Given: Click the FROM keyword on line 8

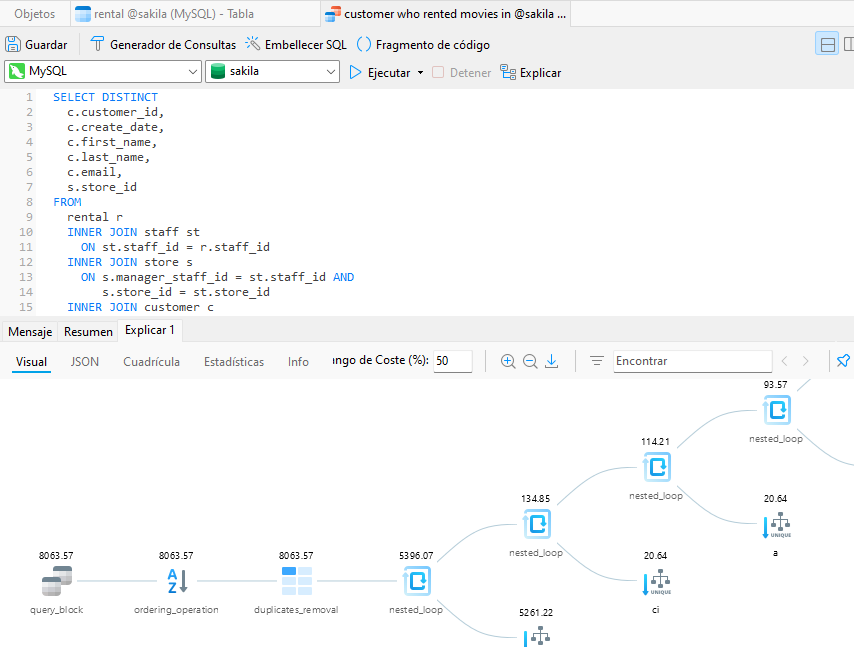Looking at the screenshot, I should click(x=68, y=202).
